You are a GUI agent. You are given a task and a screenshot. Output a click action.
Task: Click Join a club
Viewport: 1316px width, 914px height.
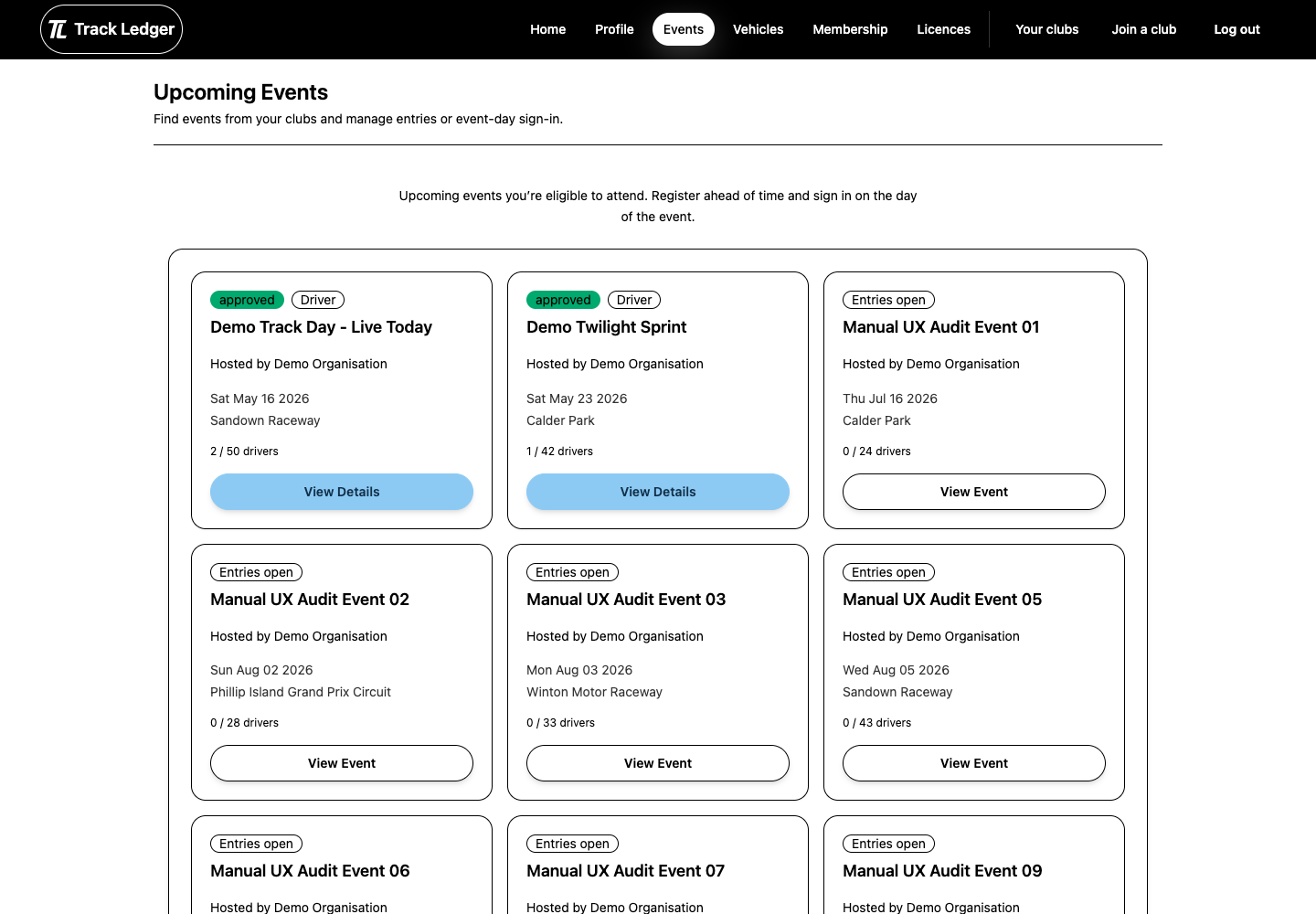(1144, 29)
